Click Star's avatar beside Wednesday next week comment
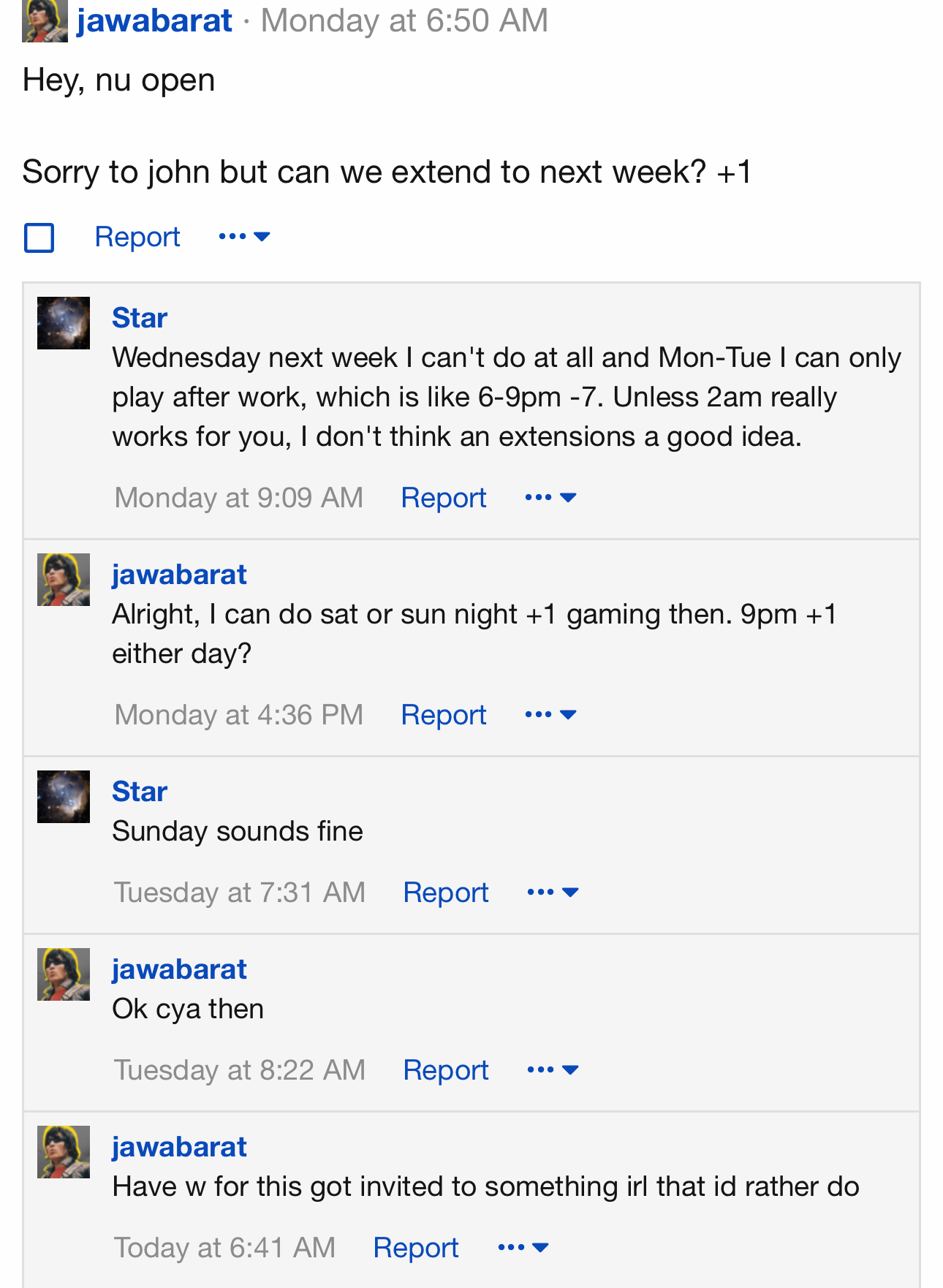This screenshot has width=943, height=1288. pos(64,323)
